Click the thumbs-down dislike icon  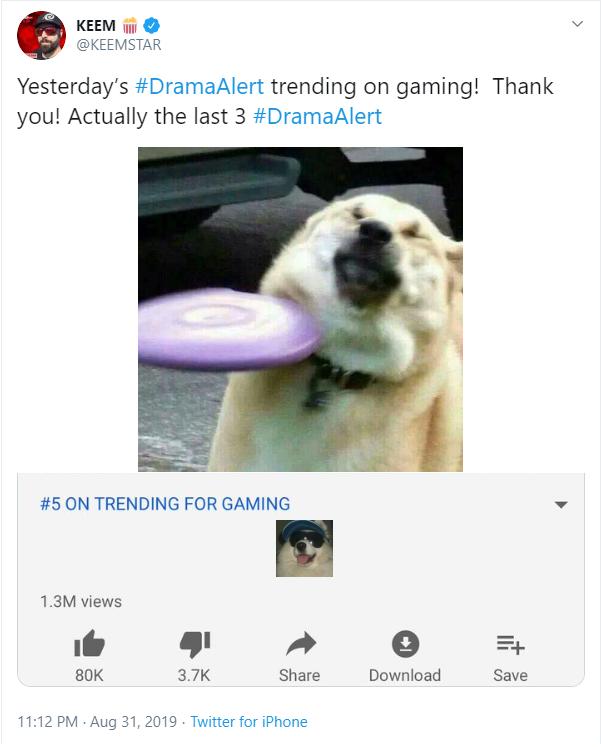tap(194, 645)
